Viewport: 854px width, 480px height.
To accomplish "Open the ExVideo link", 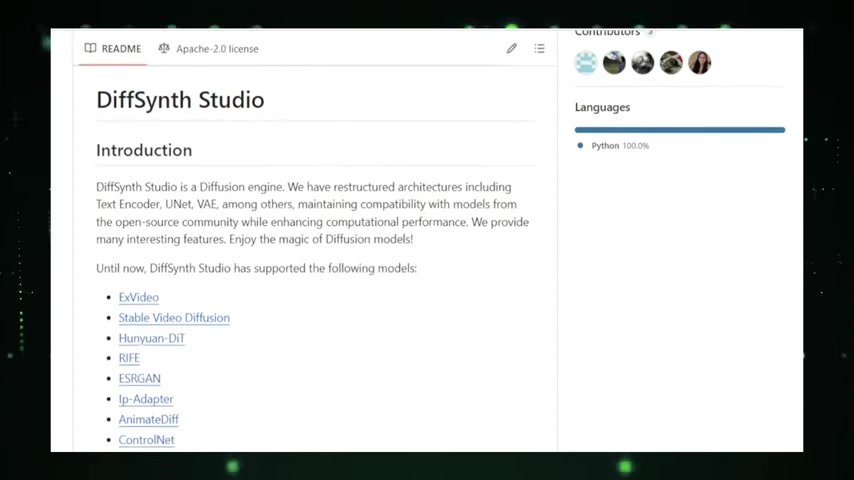I will coord(139,297).
